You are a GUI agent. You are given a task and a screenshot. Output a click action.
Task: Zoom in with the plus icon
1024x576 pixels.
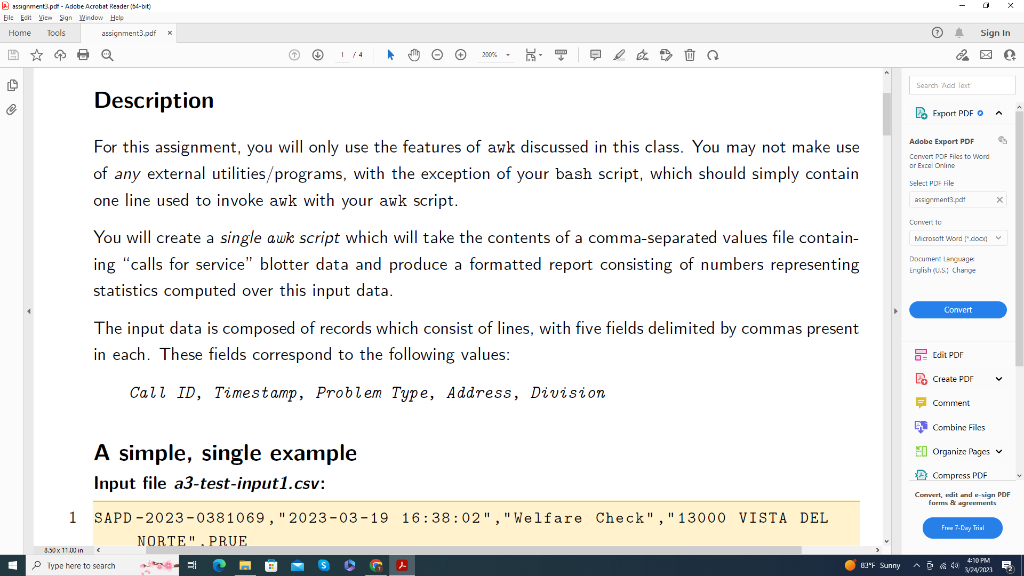tap(460, 56)
